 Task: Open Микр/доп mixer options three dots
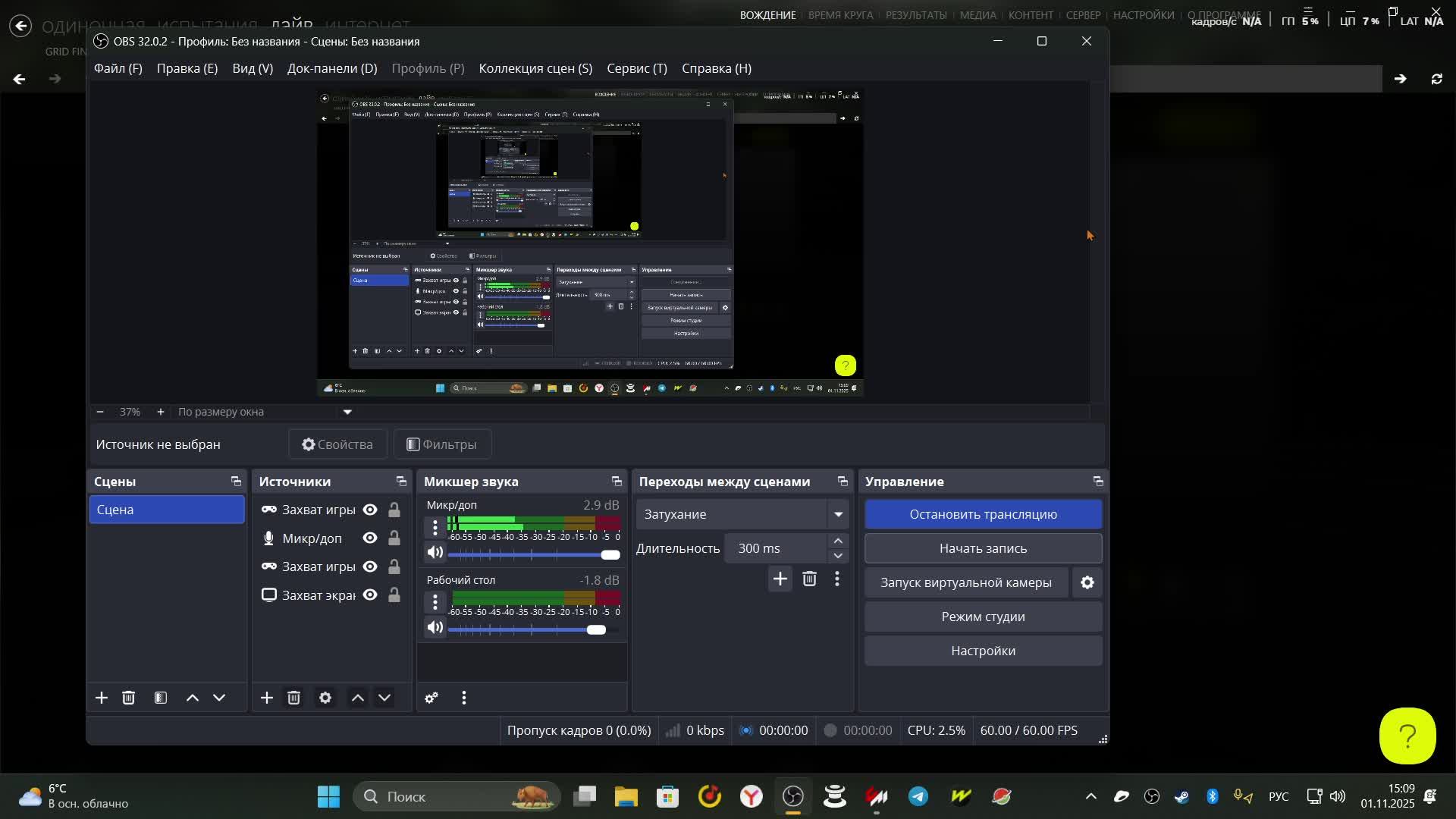(435, 527)
